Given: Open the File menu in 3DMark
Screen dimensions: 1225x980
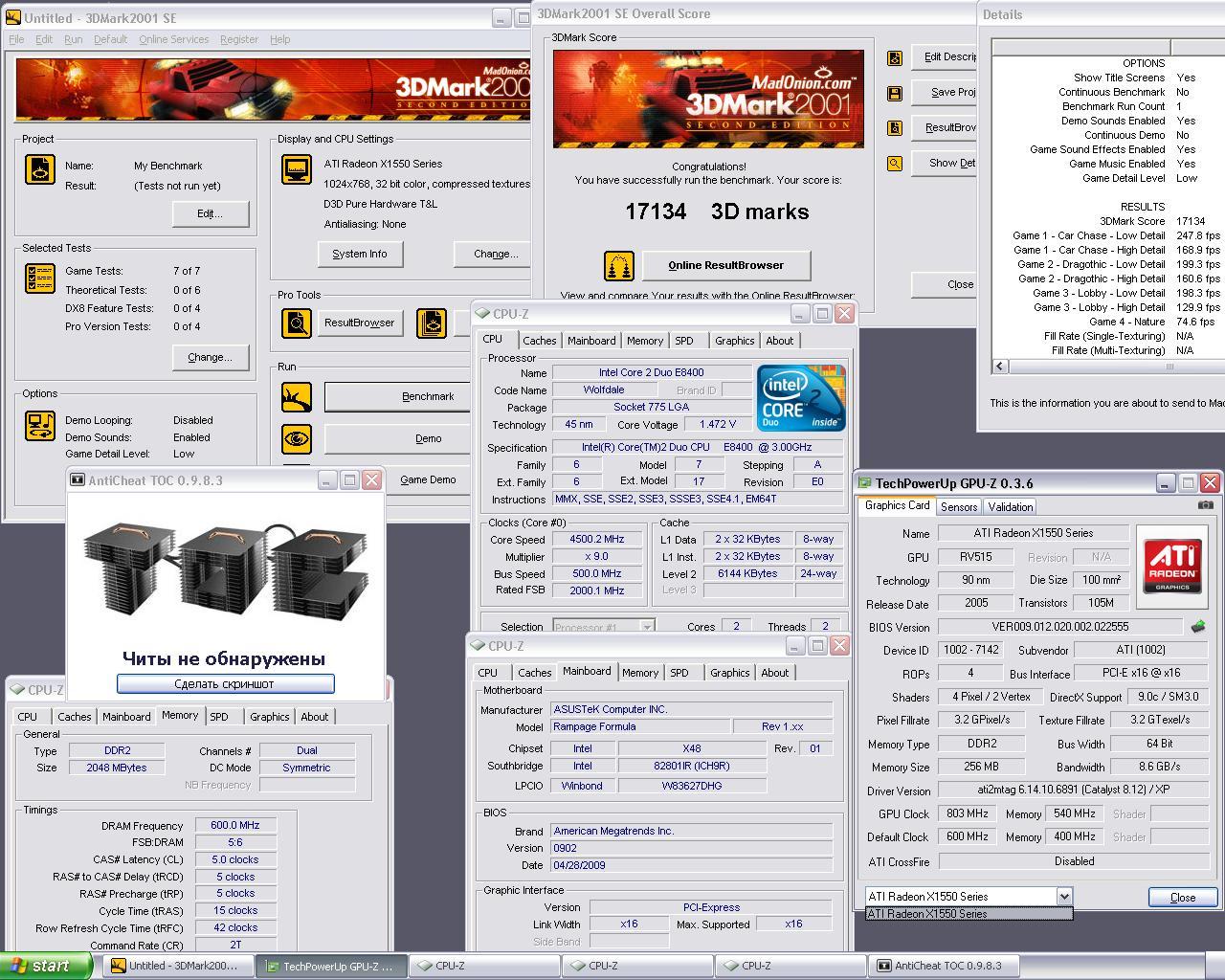Looking at the screenshot, I should (16, 39).
